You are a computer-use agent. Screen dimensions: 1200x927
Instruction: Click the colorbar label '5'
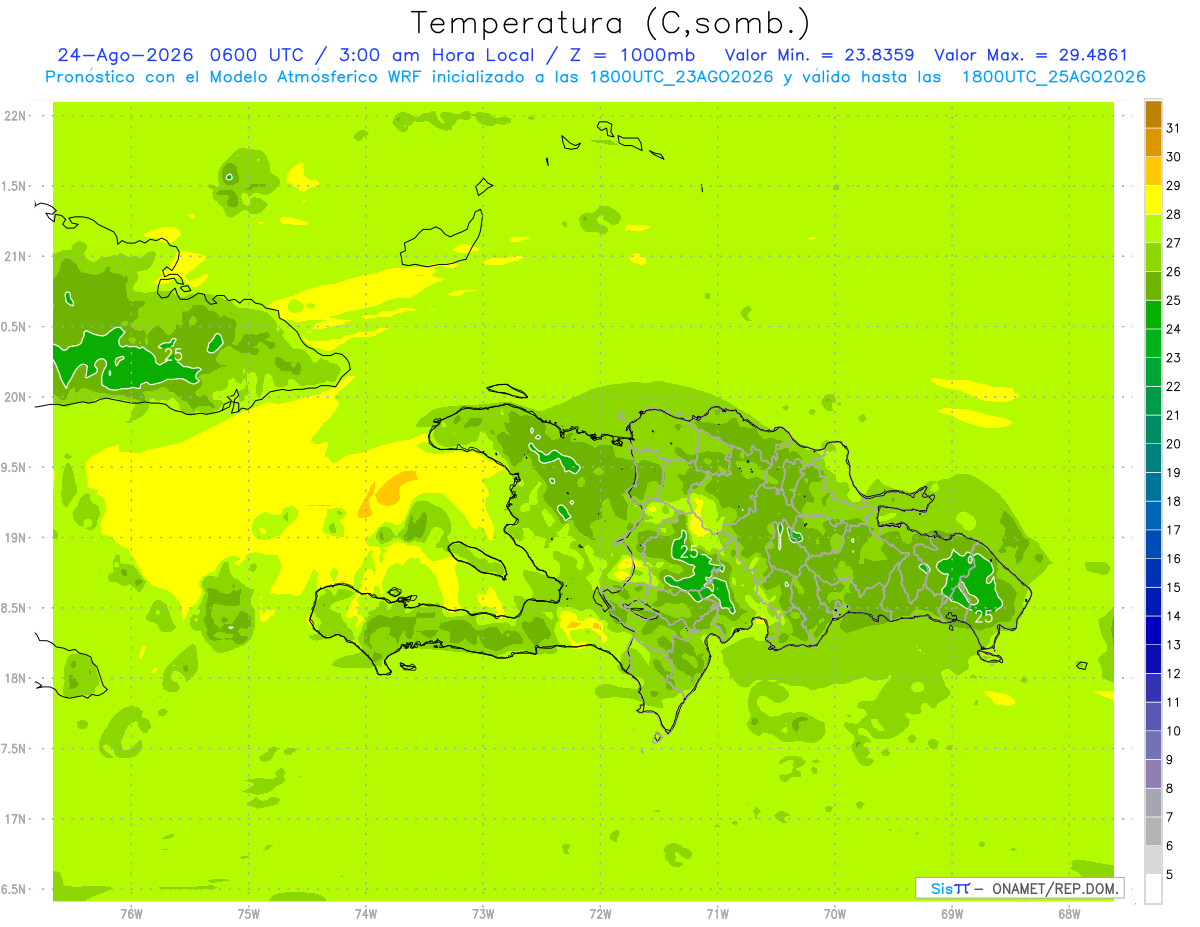pos(1170,874)
